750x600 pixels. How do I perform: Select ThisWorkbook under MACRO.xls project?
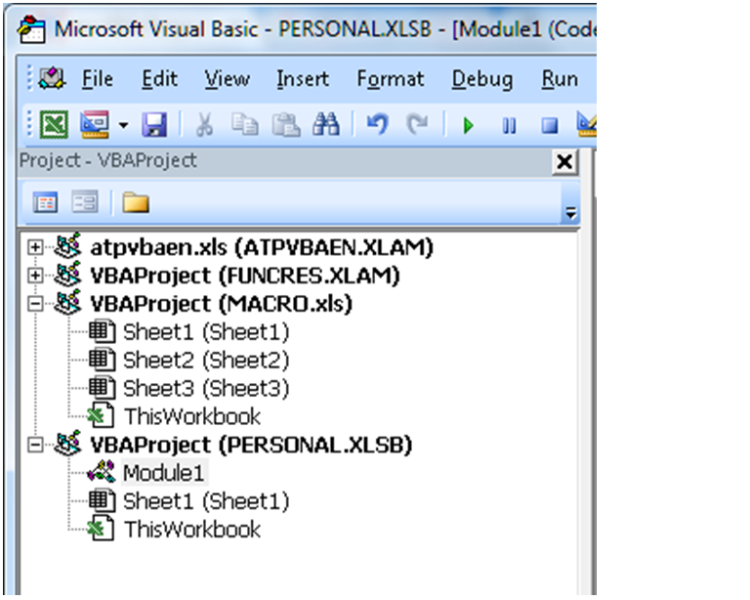click(191, 416)
